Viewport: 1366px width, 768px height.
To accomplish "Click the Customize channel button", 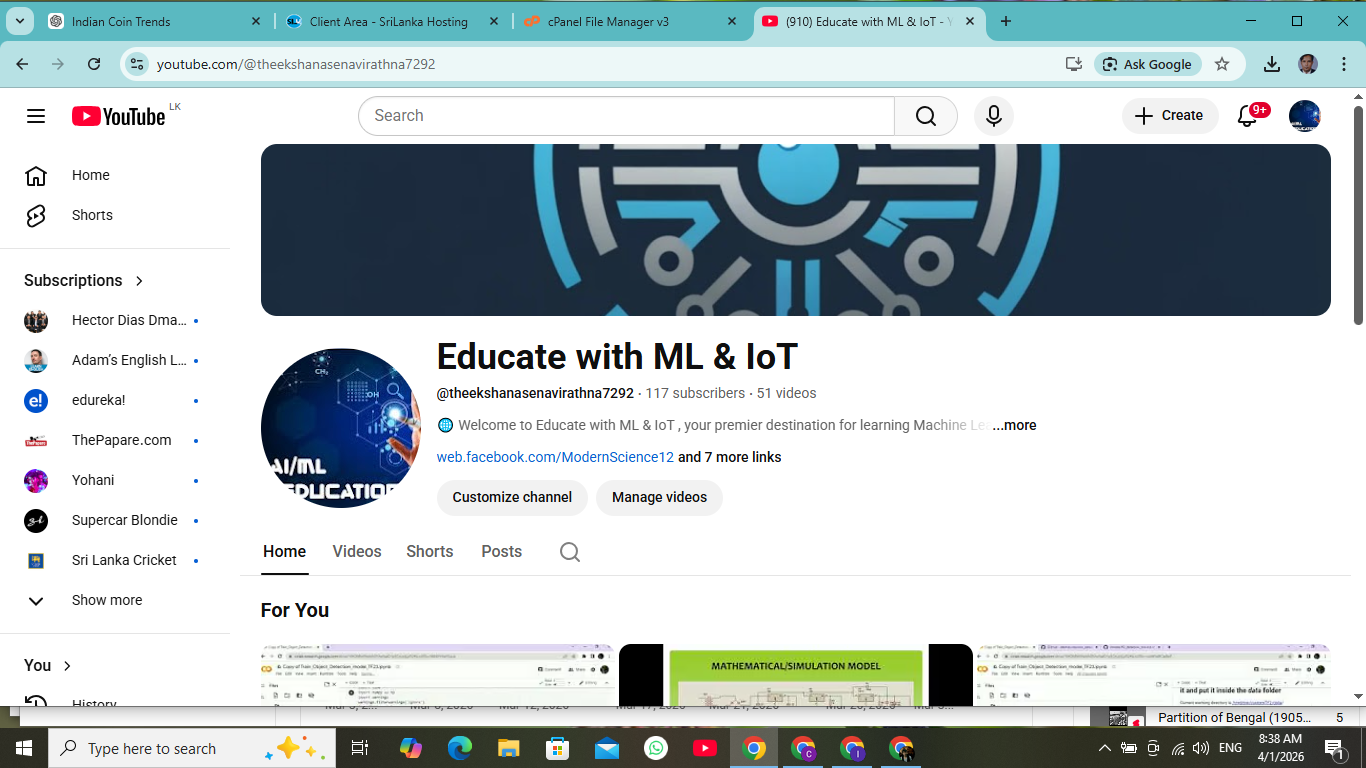I will [511, 497].
